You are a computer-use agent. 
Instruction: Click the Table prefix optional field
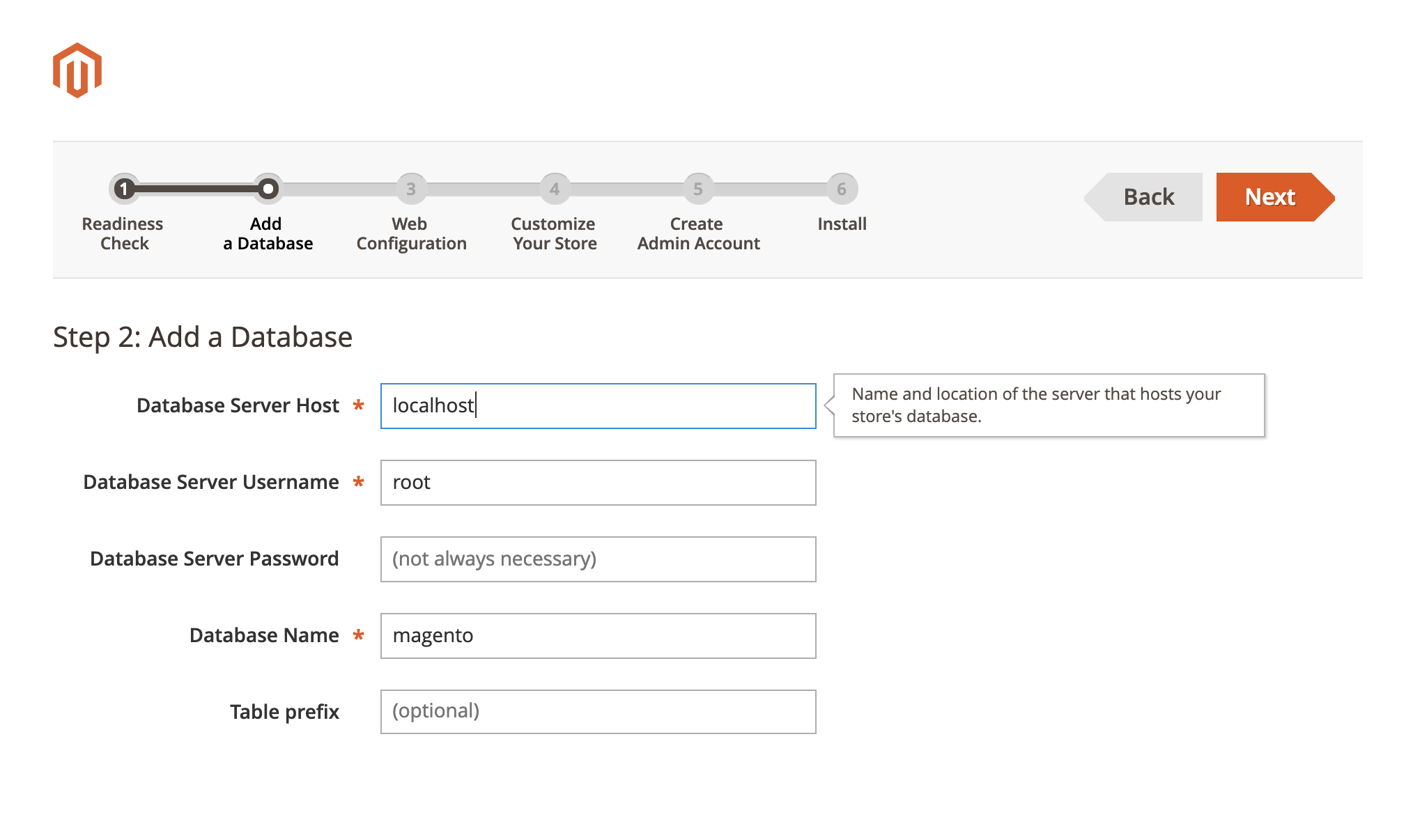[597, 711]
